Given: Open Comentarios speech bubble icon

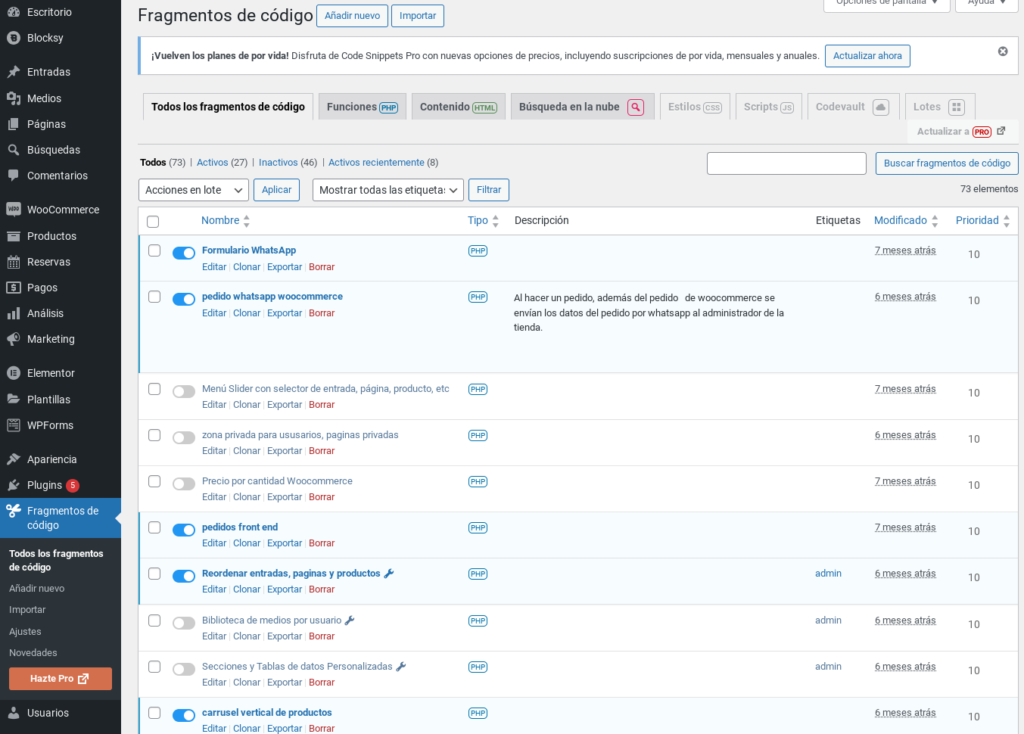Looking at the screenshot, I should tap(13, 176).
